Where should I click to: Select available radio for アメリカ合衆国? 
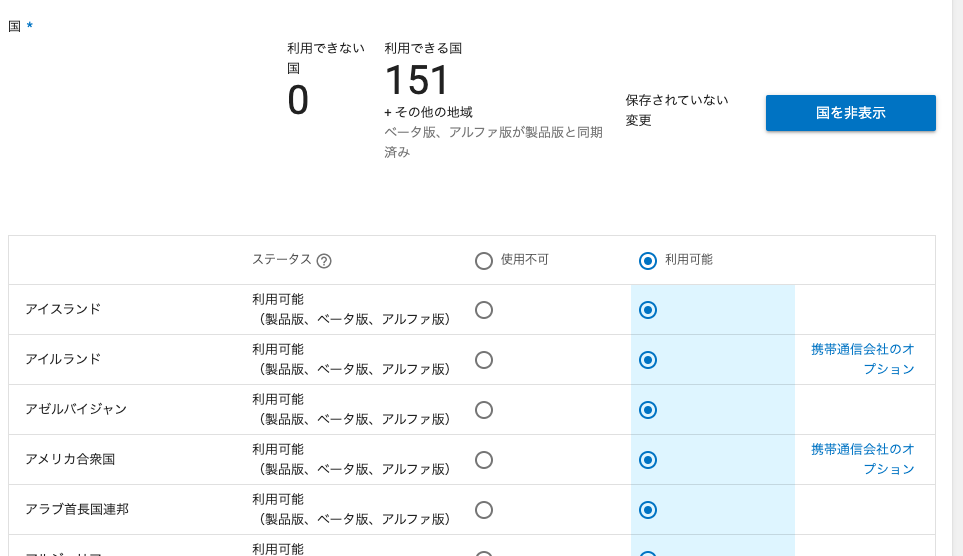coord(648,460)
